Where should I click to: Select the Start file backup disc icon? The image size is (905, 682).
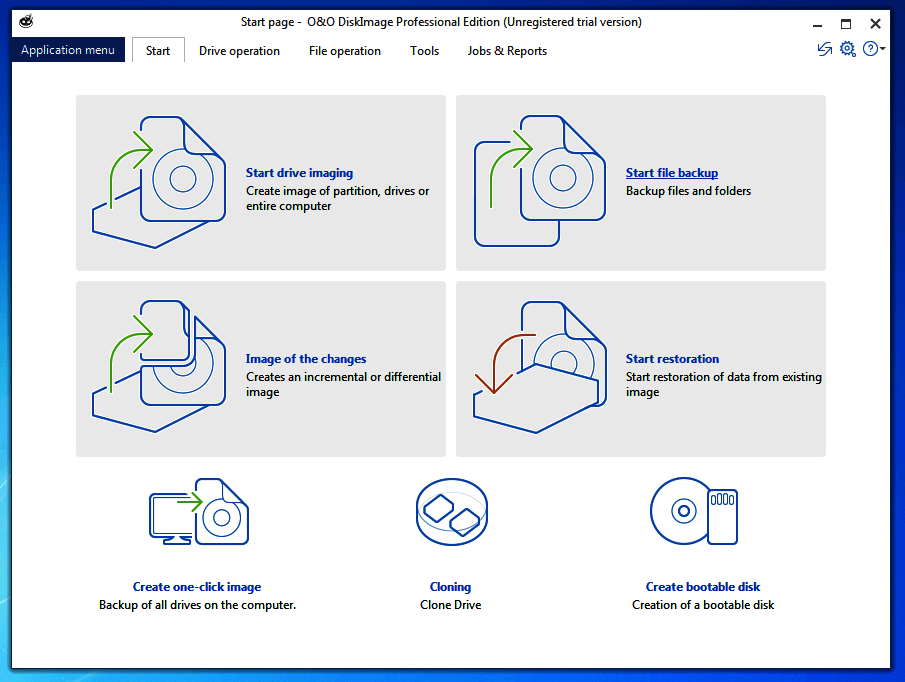point(540,180)
